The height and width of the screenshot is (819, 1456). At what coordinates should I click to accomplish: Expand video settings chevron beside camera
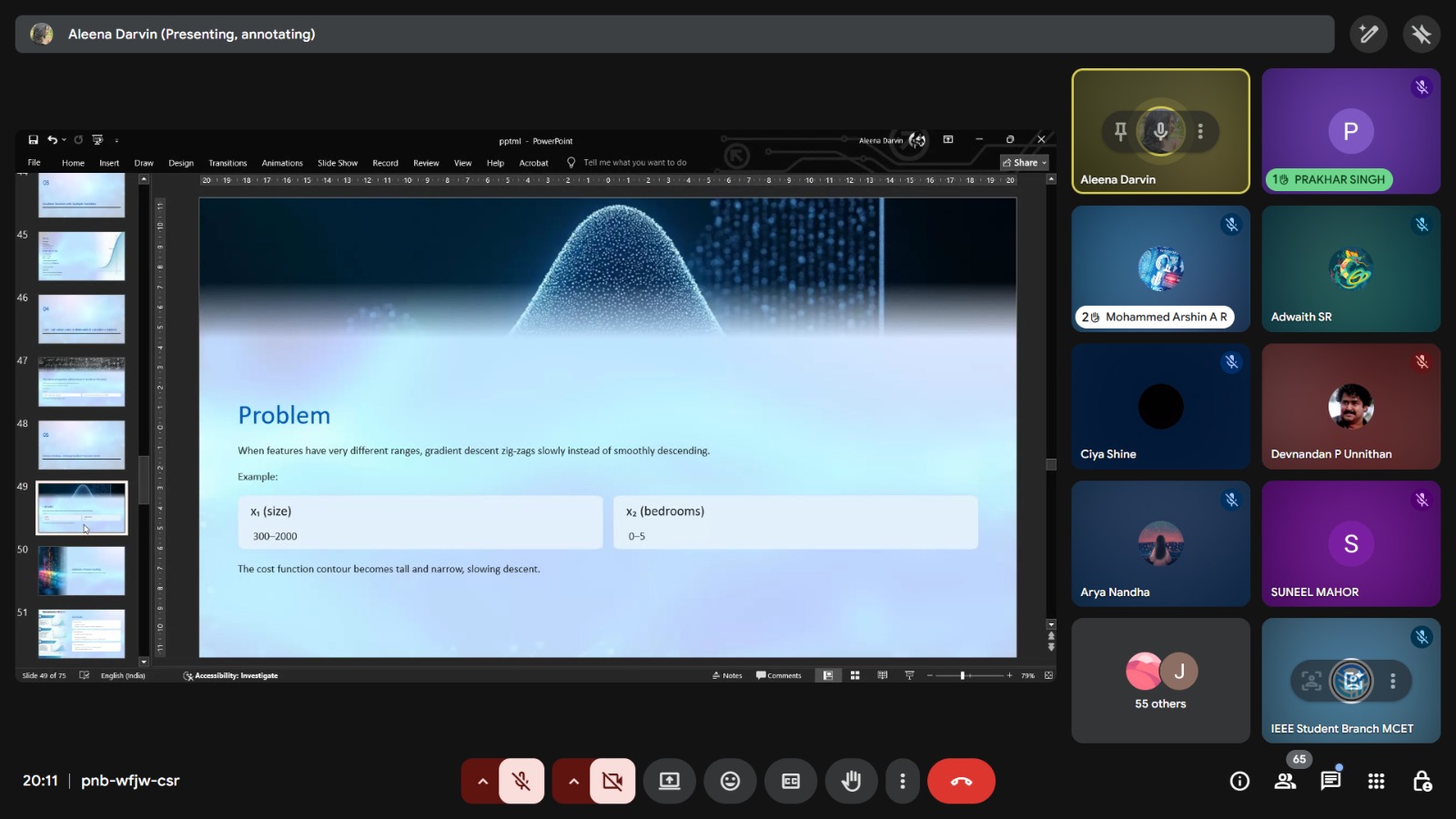click(x=573, y=781)
